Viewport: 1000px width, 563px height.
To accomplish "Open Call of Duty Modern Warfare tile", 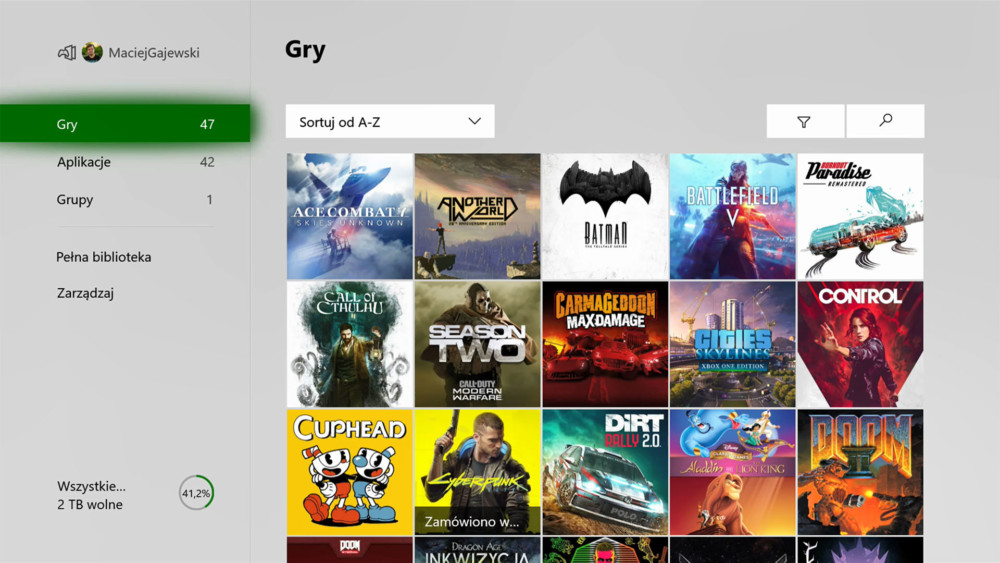I will (477, 344).
